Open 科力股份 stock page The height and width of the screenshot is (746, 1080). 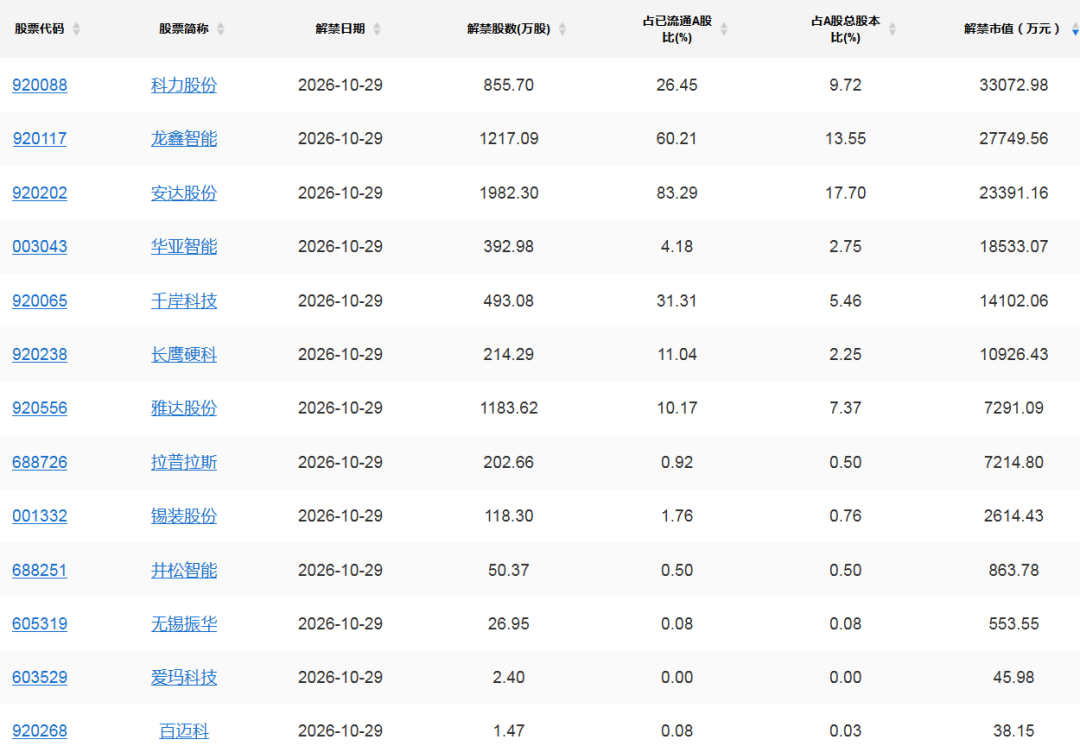click(184, 85)
